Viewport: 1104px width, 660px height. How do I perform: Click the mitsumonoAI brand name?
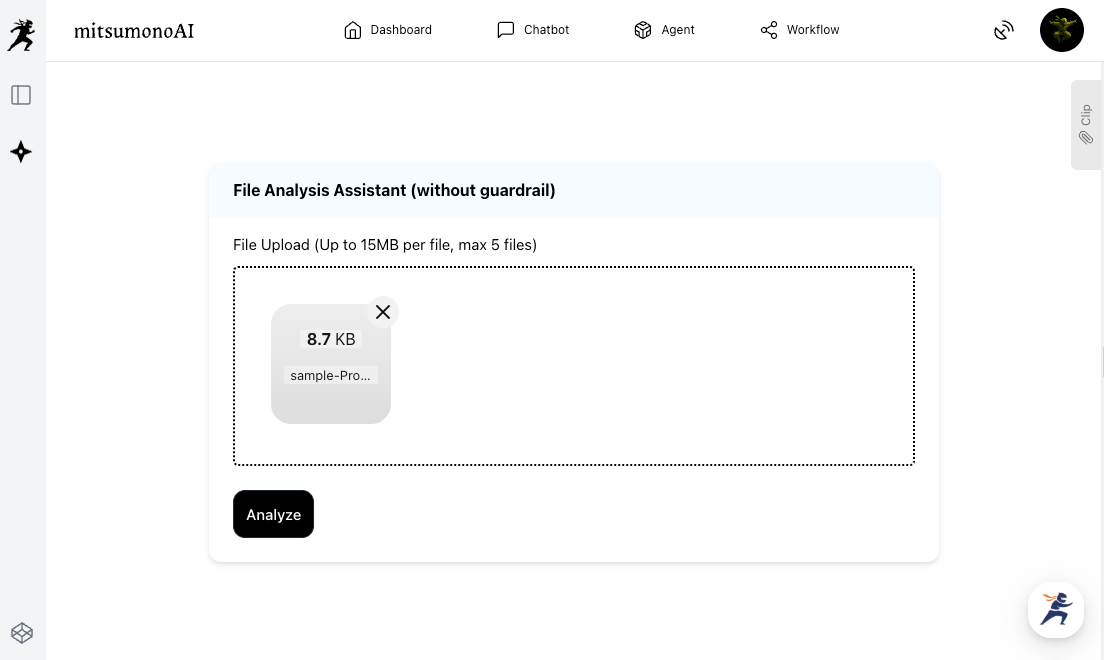coord(134,31)
